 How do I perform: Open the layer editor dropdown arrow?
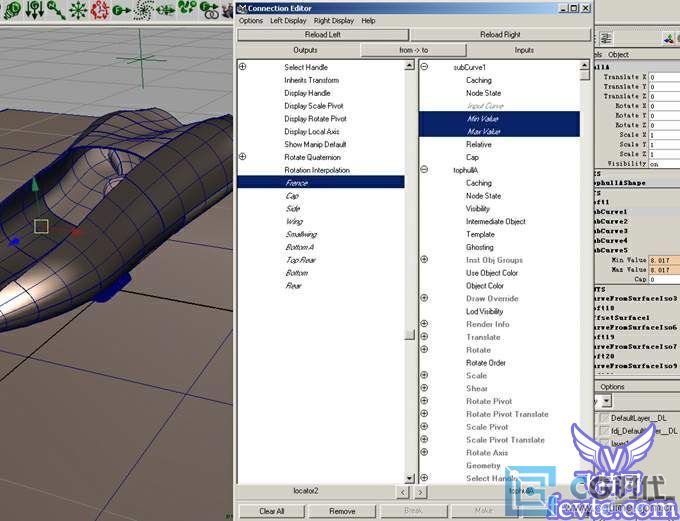(607, 401)
